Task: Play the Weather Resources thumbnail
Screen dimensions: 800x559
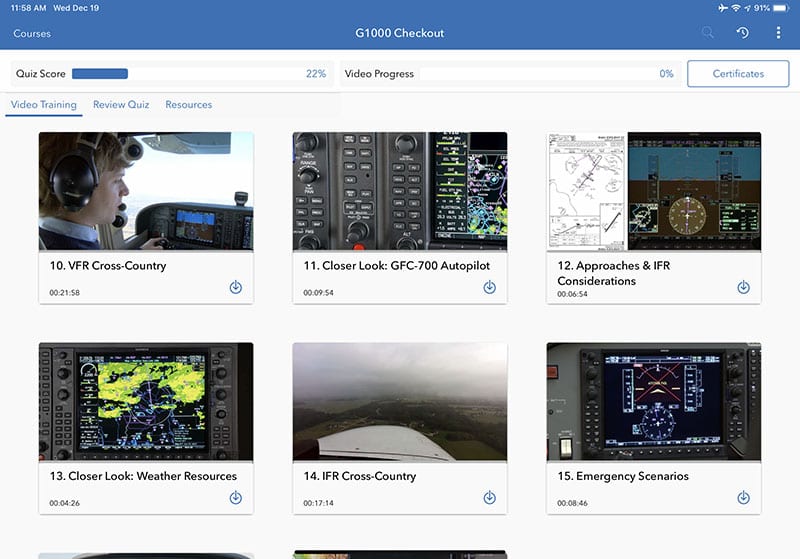Action: point(146,401)
